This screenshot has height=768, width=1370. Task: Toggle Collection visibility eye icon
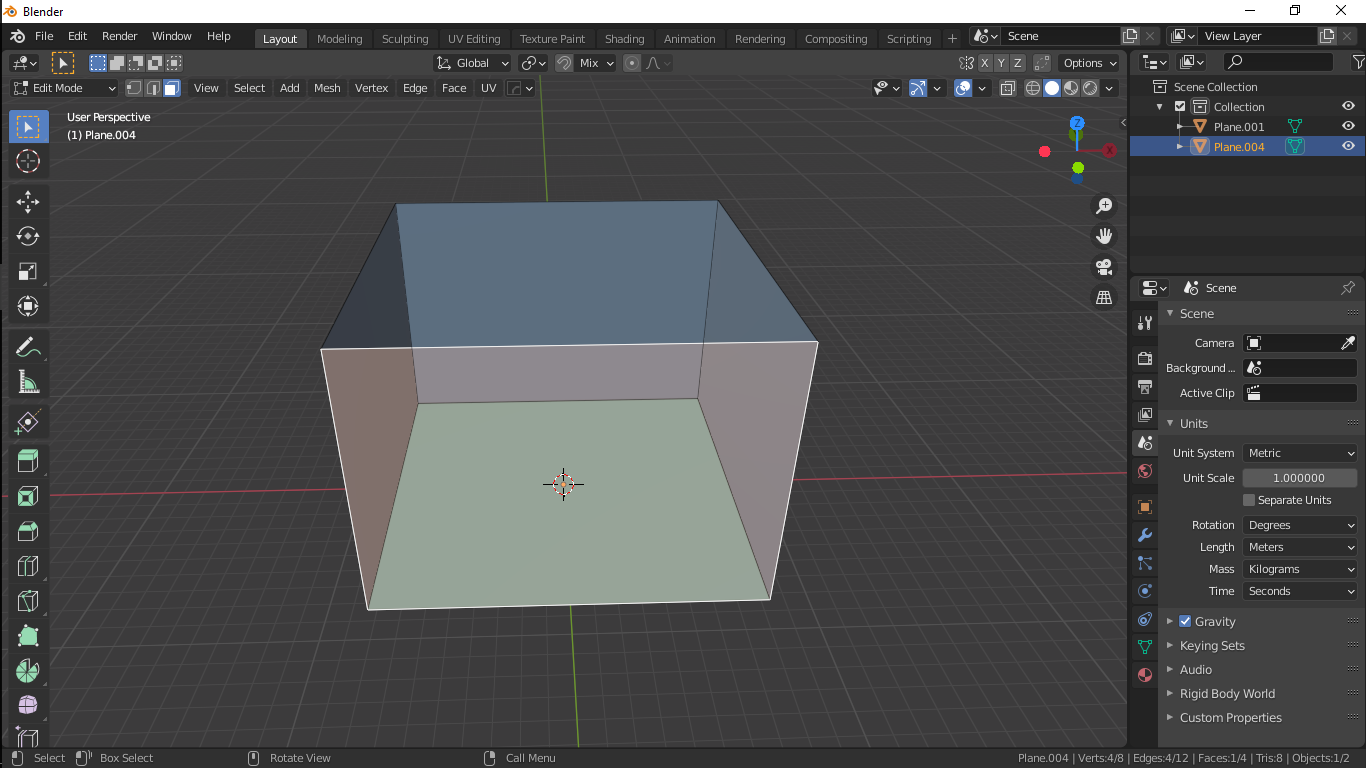pyautogui.click(x=1348, y=107)
